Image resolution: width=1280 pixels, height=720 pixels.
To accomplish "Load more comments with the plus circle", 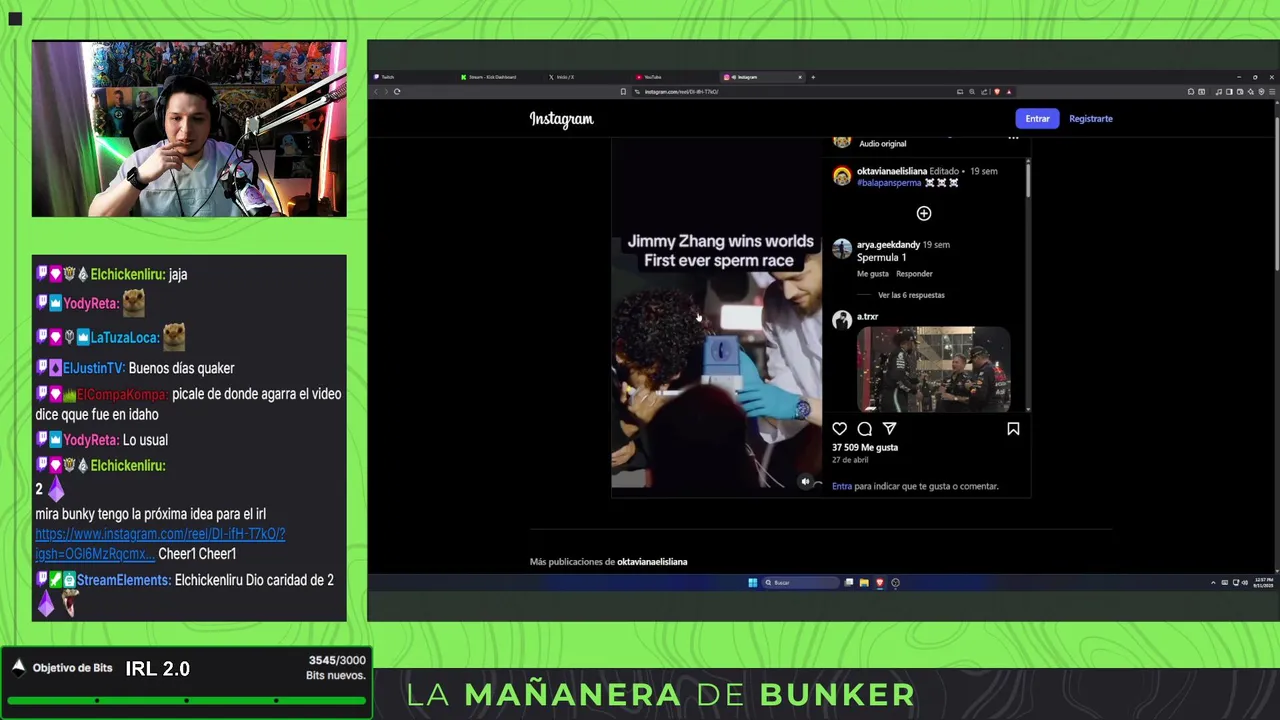I will (x=924, y=213).
